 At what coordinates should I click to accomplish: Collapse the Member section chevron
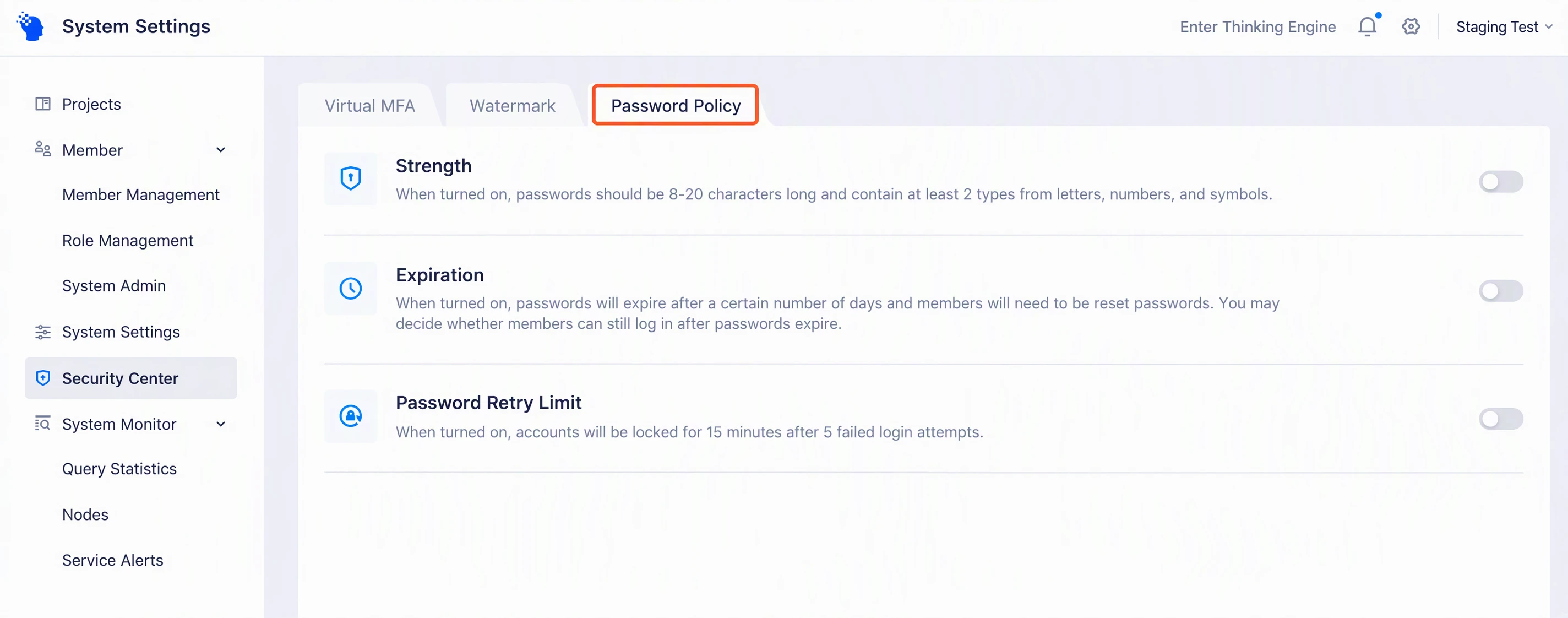click(221, 150)
